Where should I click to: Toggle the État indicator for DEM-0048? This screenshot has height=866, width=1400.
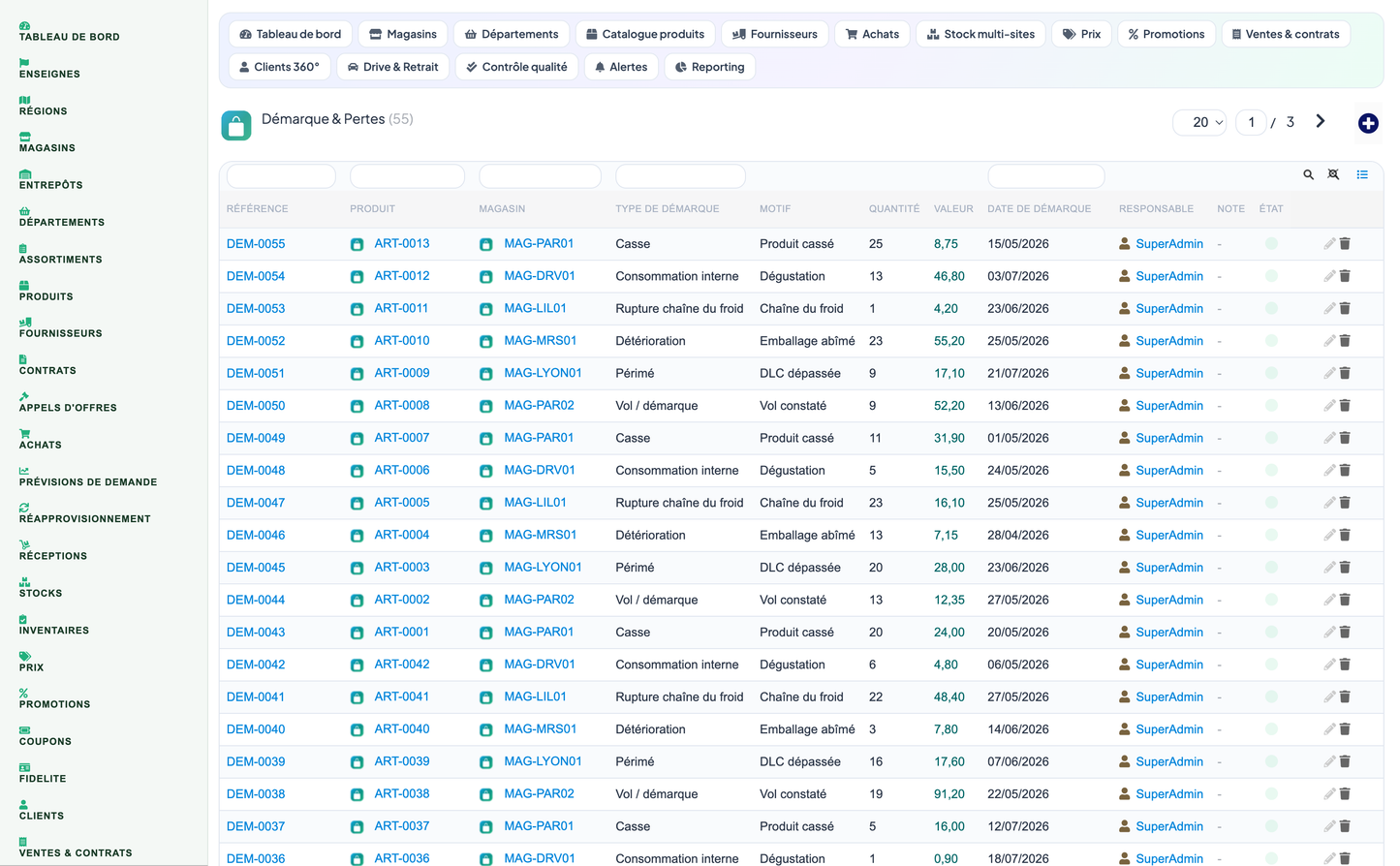(1271, 470)
